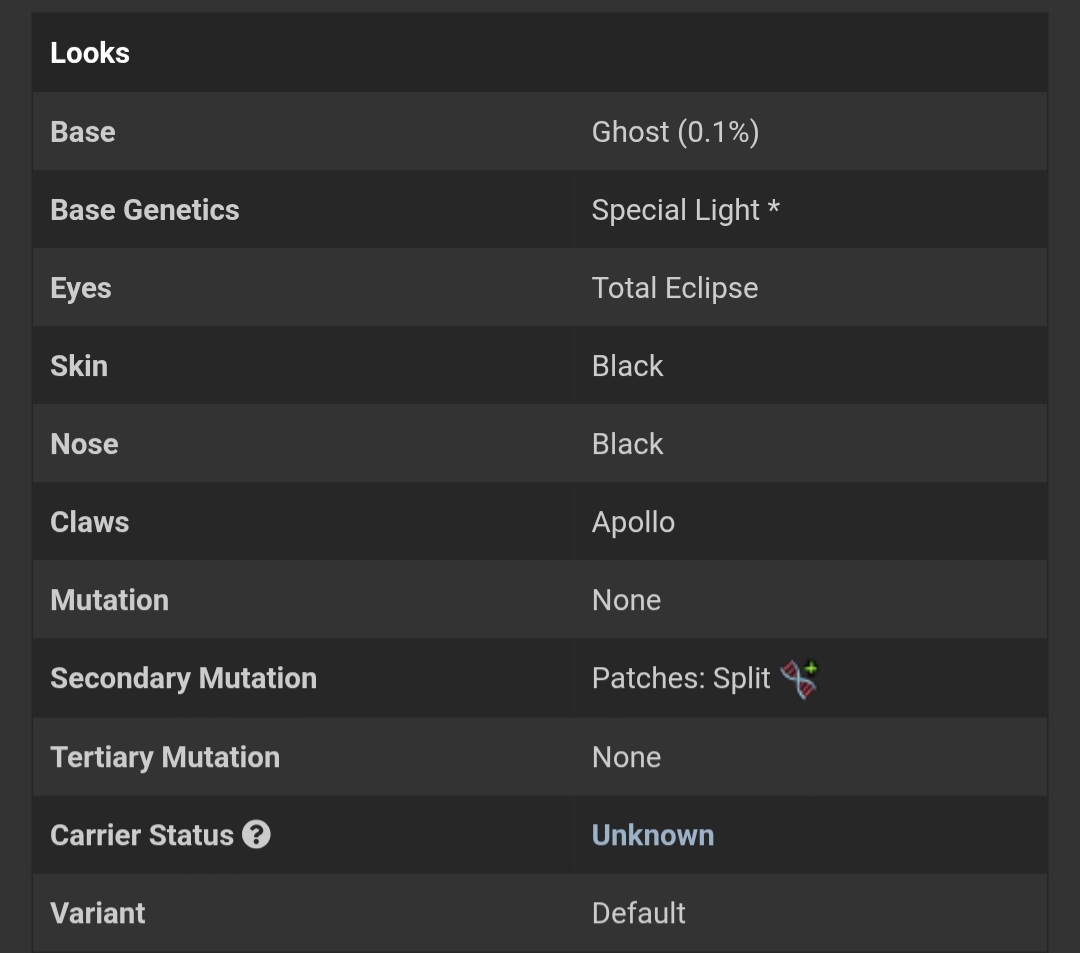Click the Looks table header
This screenshot has height=953, width=1080.
coord(539,52)
